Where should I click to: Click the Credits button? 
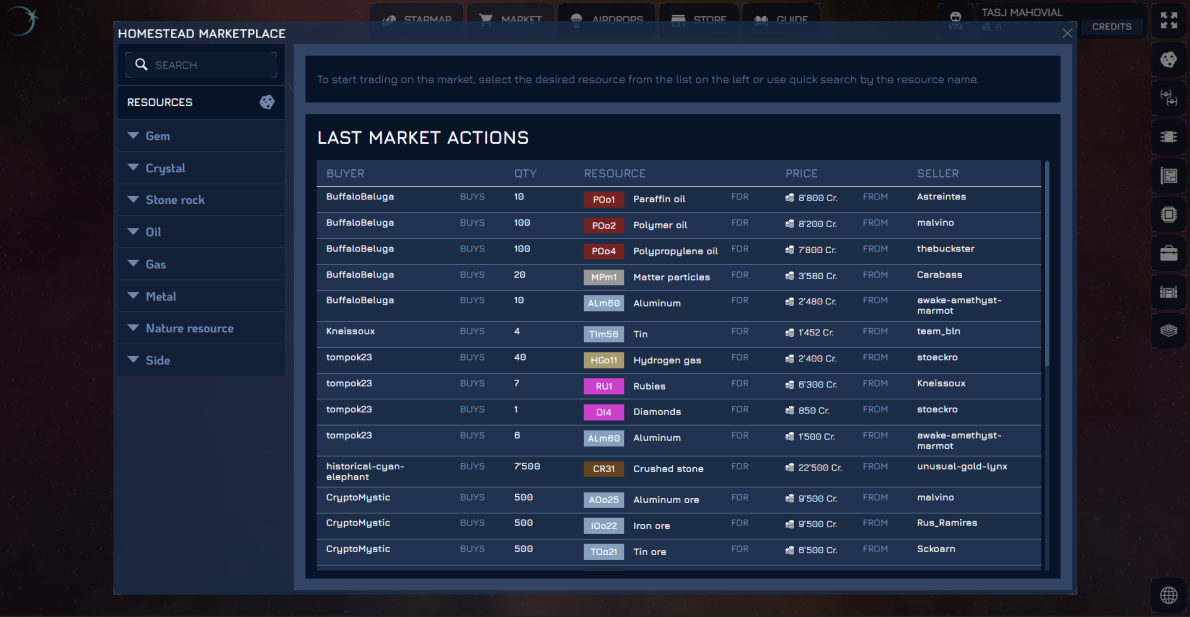coord(1111,27)
